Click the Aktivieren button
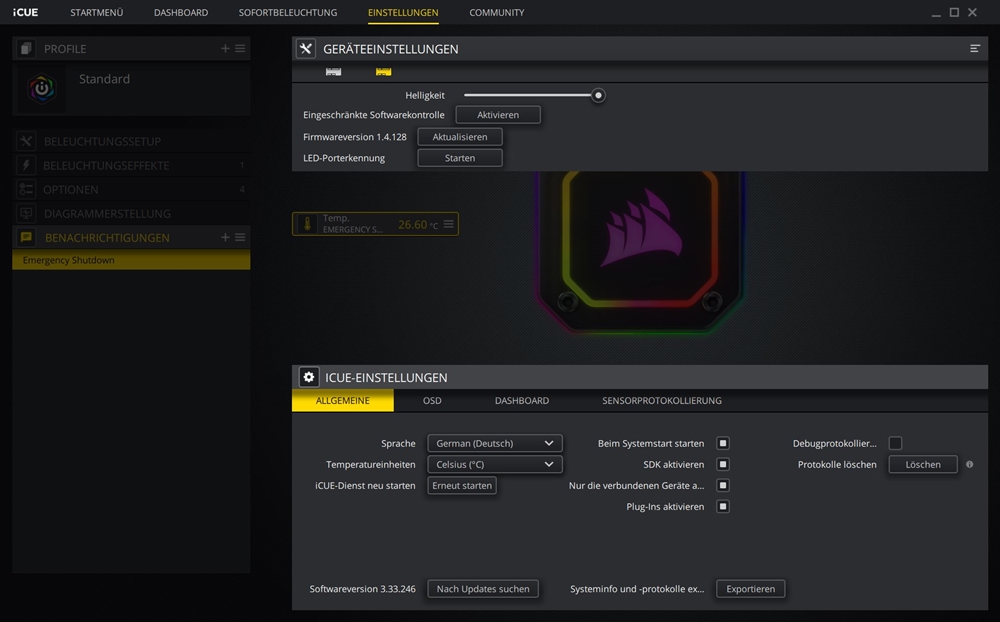Screen dimensions: 1000x622 click(498, 115)
